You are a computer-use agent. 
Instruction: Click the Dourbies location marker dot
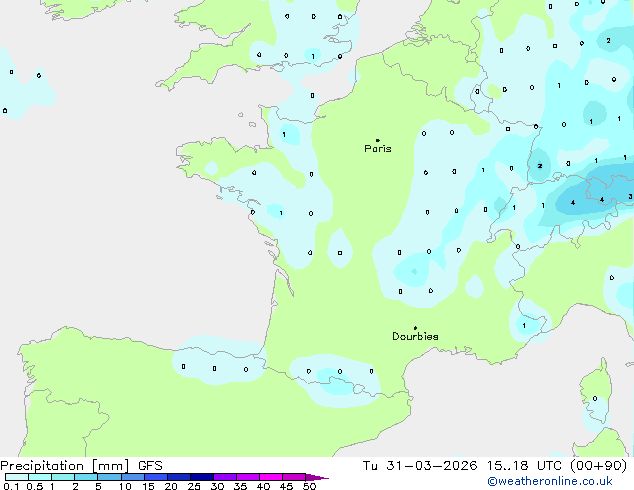[x=415, y=328]
